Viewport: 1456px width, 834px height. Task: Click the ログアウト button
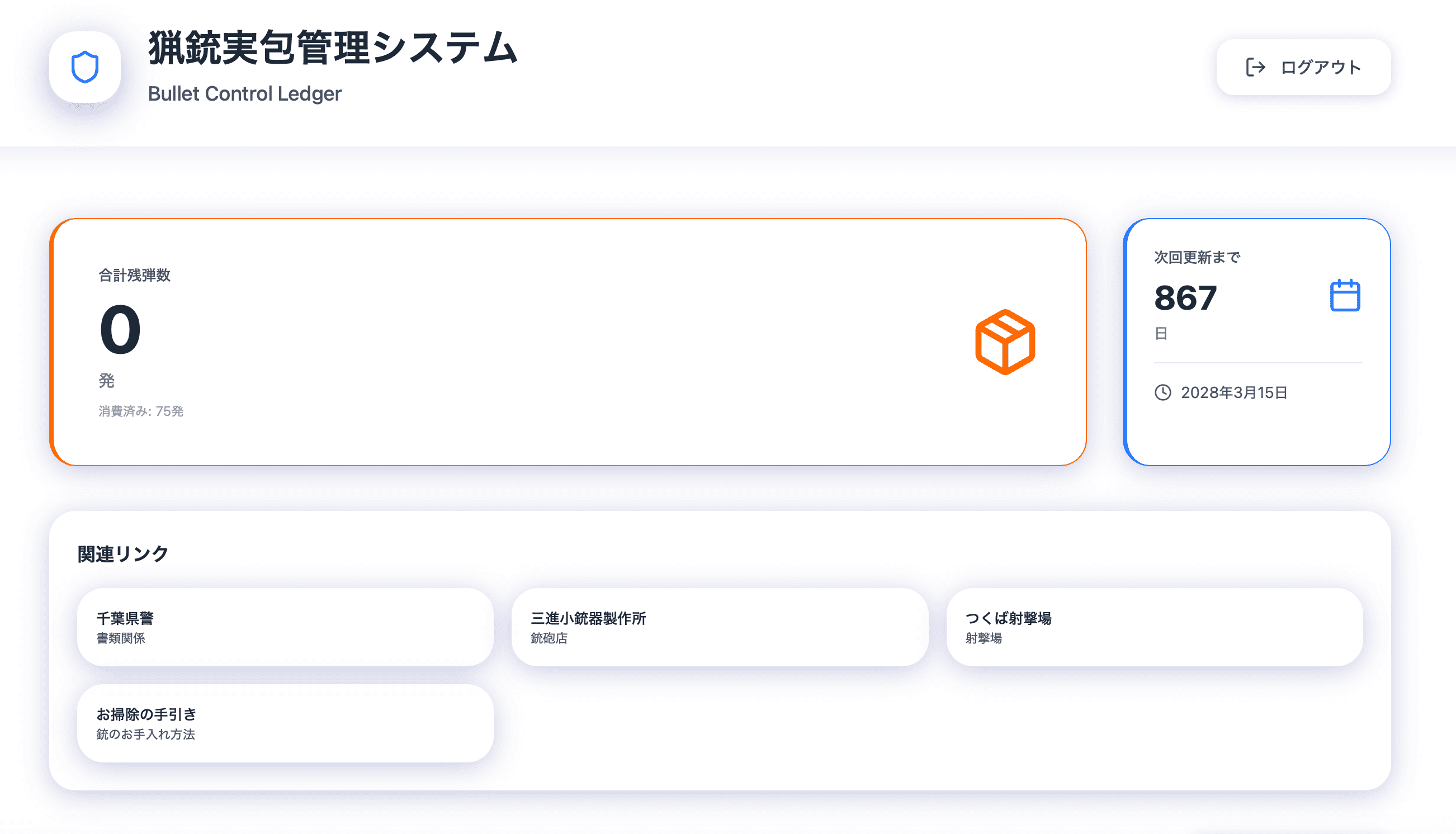[x=1304, y=67]
